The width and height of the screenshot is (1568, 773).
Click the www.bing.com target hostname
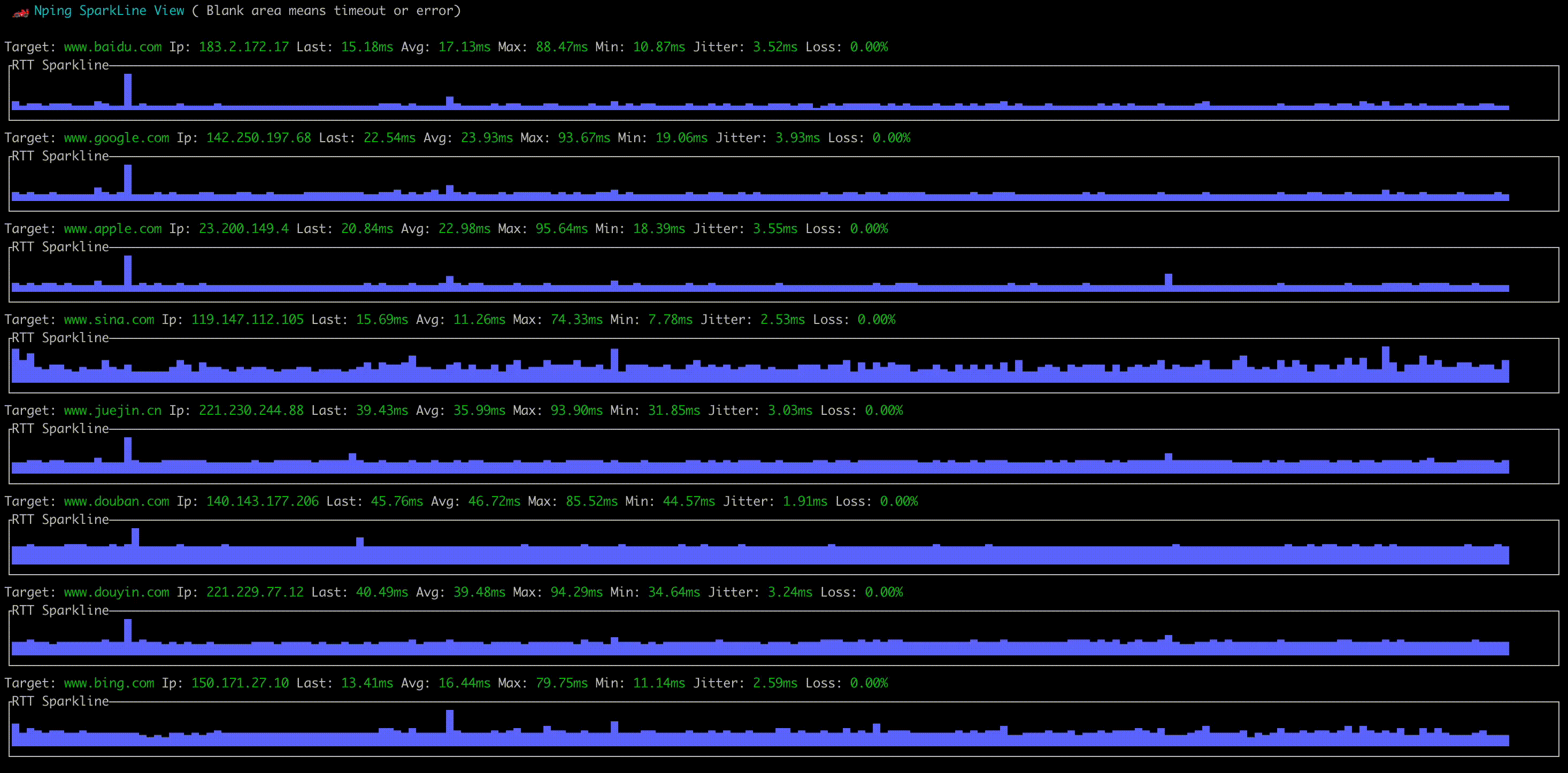[109, 683]
